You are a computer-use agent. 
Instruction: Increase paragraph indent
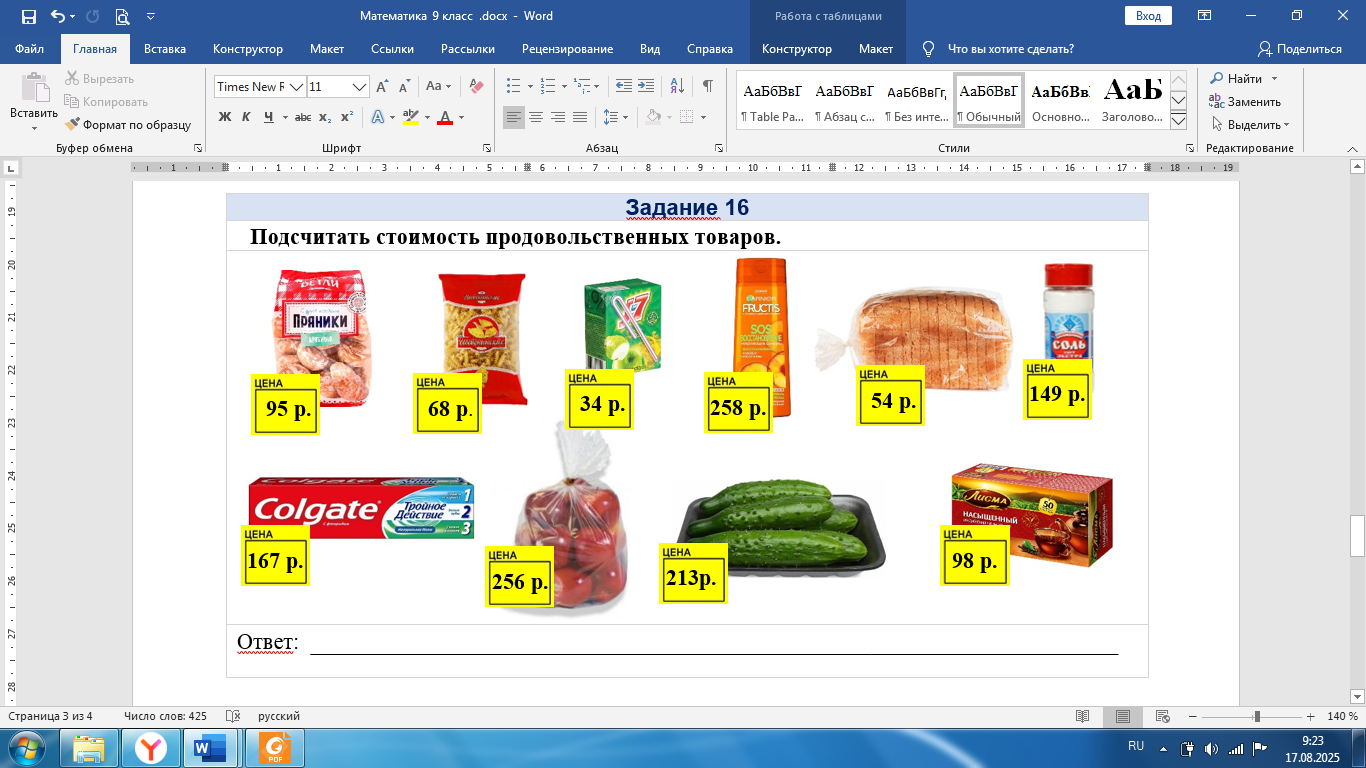click(x=646, y=87)
